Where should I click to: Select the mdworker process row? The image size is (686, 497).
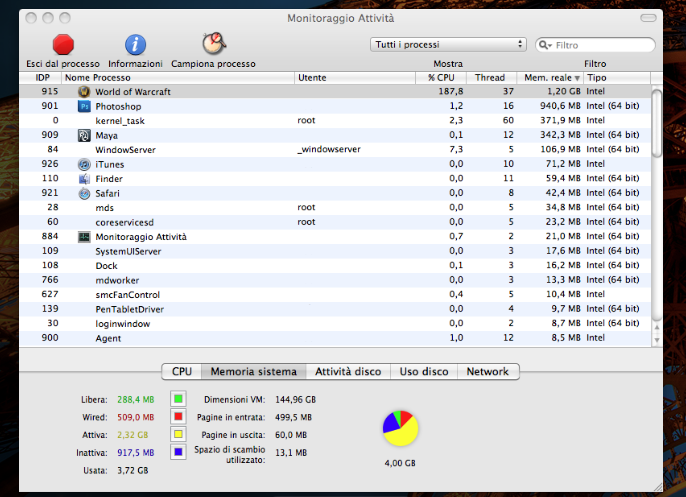click(335, 280)
